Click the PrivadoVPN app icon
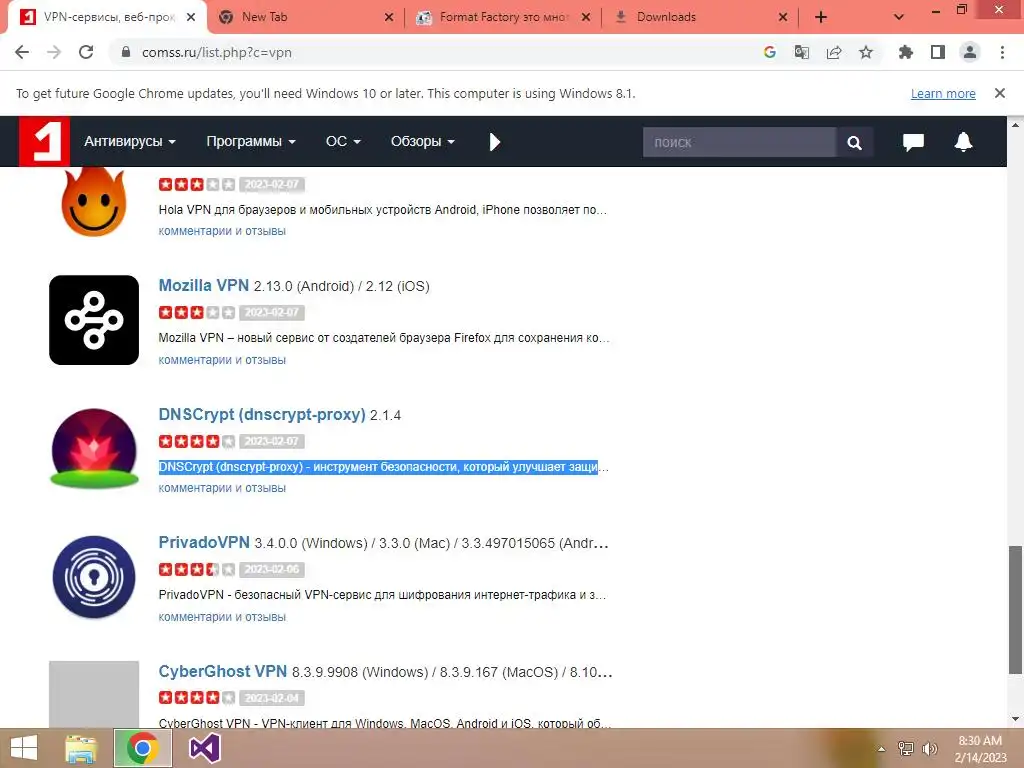The height and width of the screenshot is (768, 1024). (94, 577)
